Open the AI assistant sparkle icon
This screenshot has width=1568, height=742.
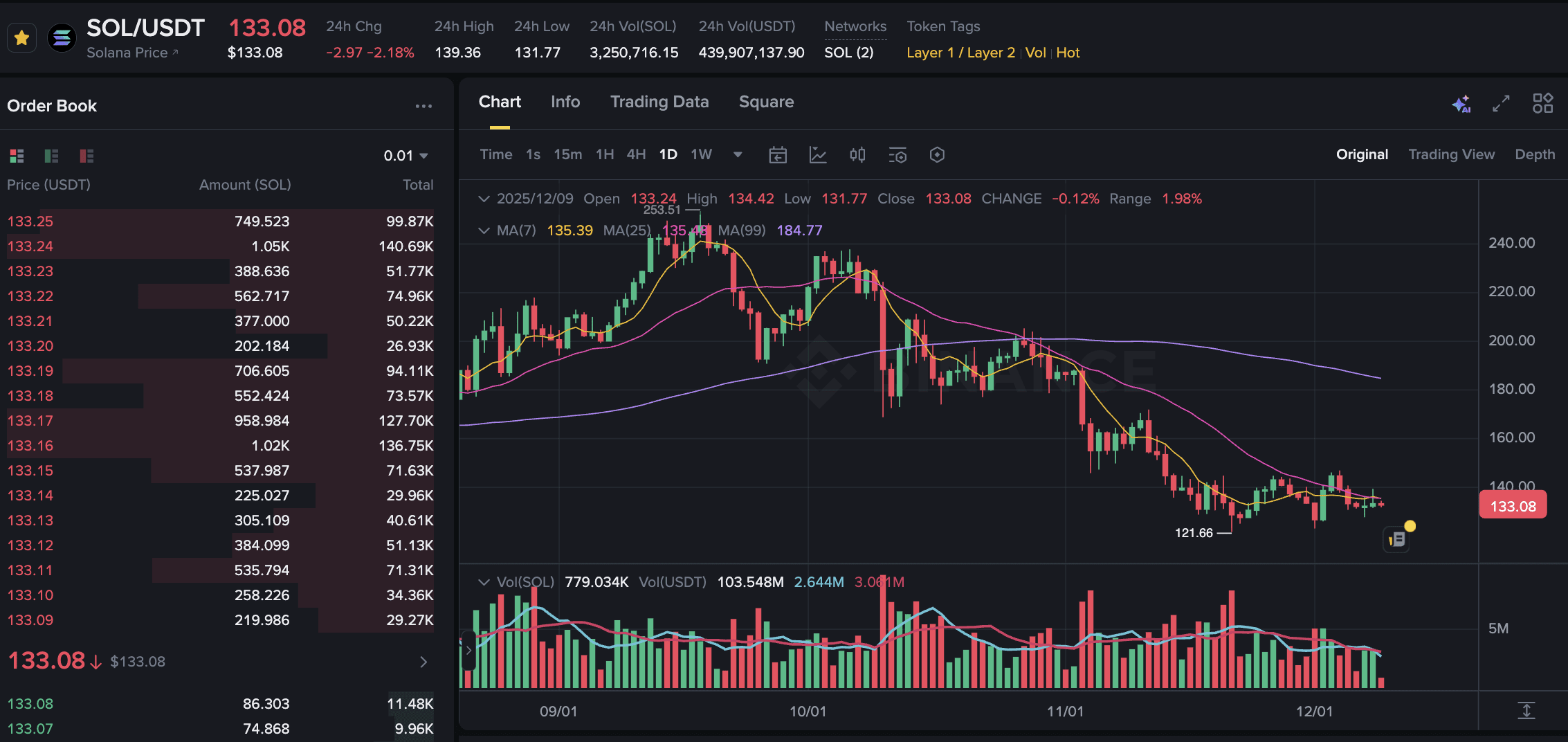[1462, 104]
